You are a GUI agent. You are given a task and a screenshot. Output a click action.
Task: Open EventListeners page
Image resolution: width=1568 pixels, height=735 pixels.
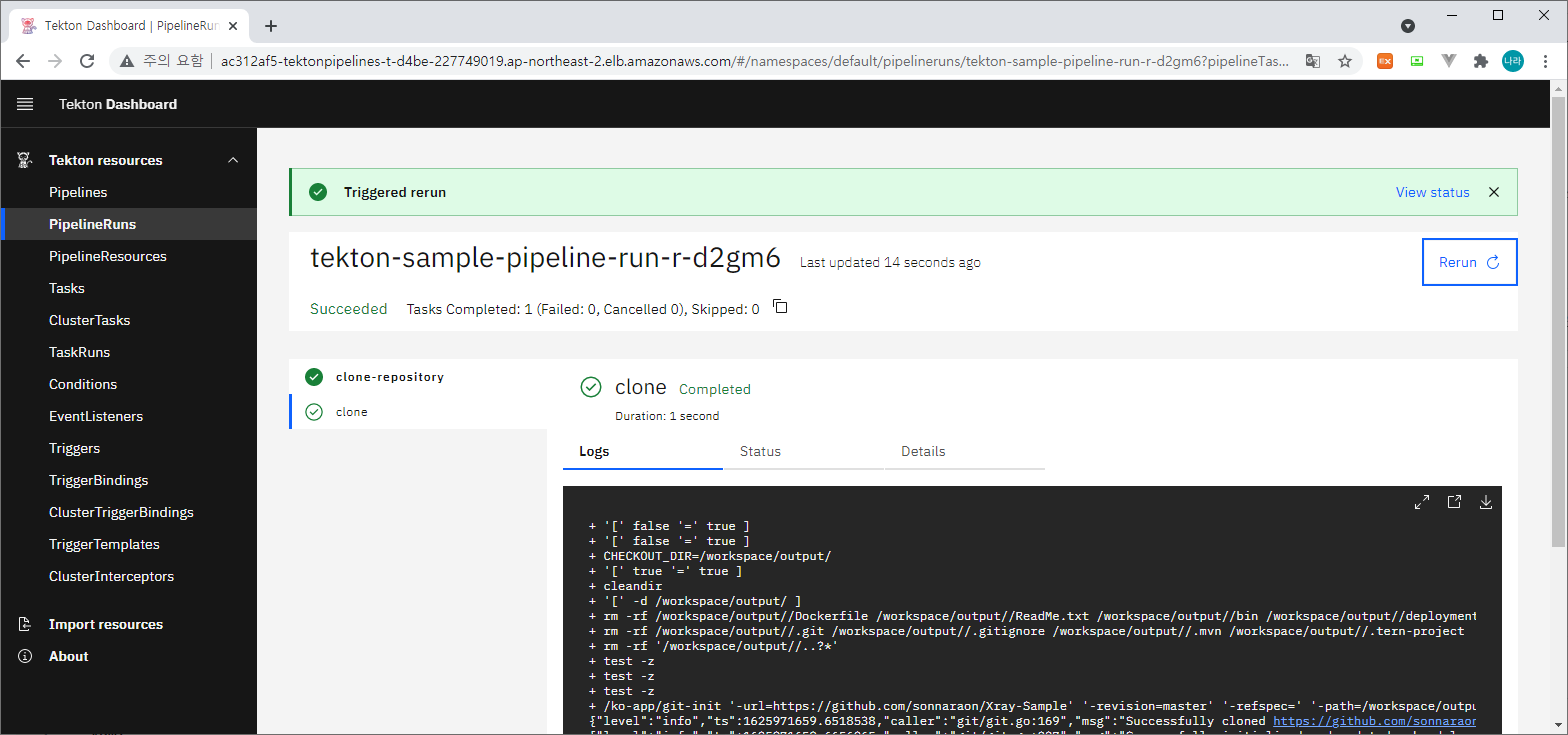tap(128, 416)
